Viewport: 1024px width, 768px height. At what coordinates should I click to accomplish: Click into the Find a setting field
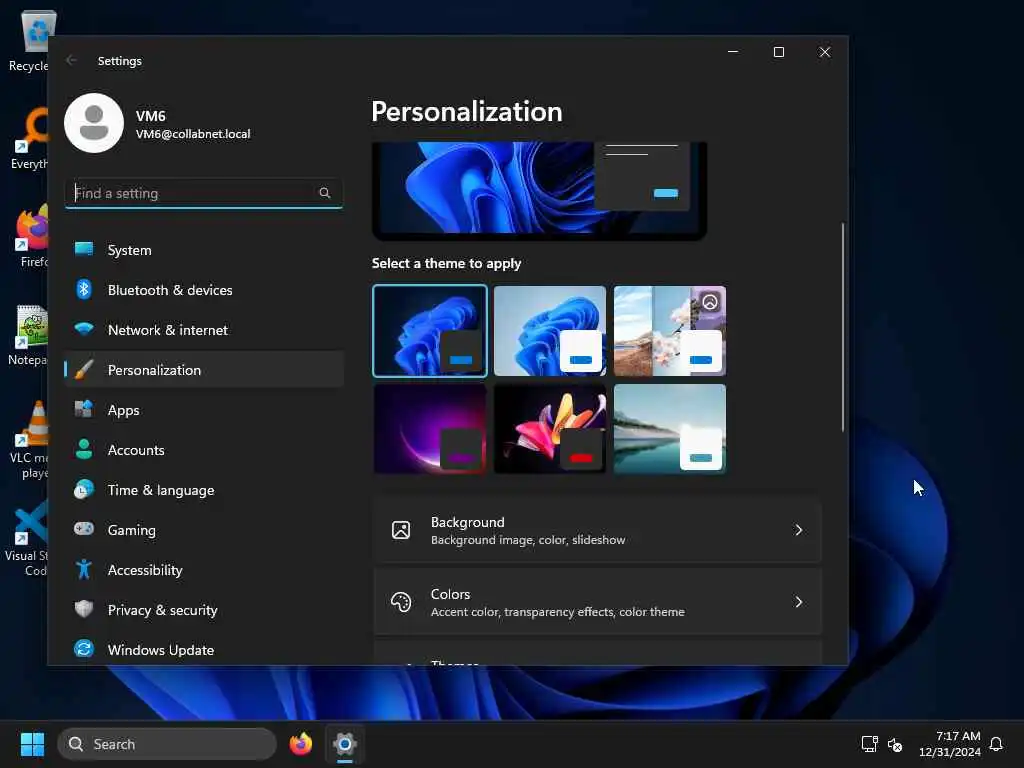point(204,193)
